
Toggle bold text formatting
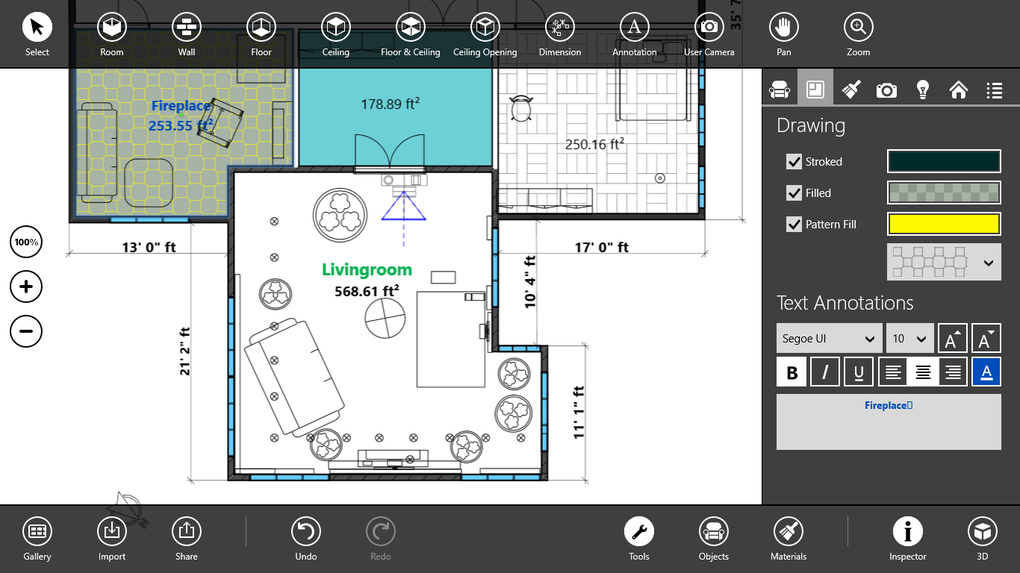(792, 372)
